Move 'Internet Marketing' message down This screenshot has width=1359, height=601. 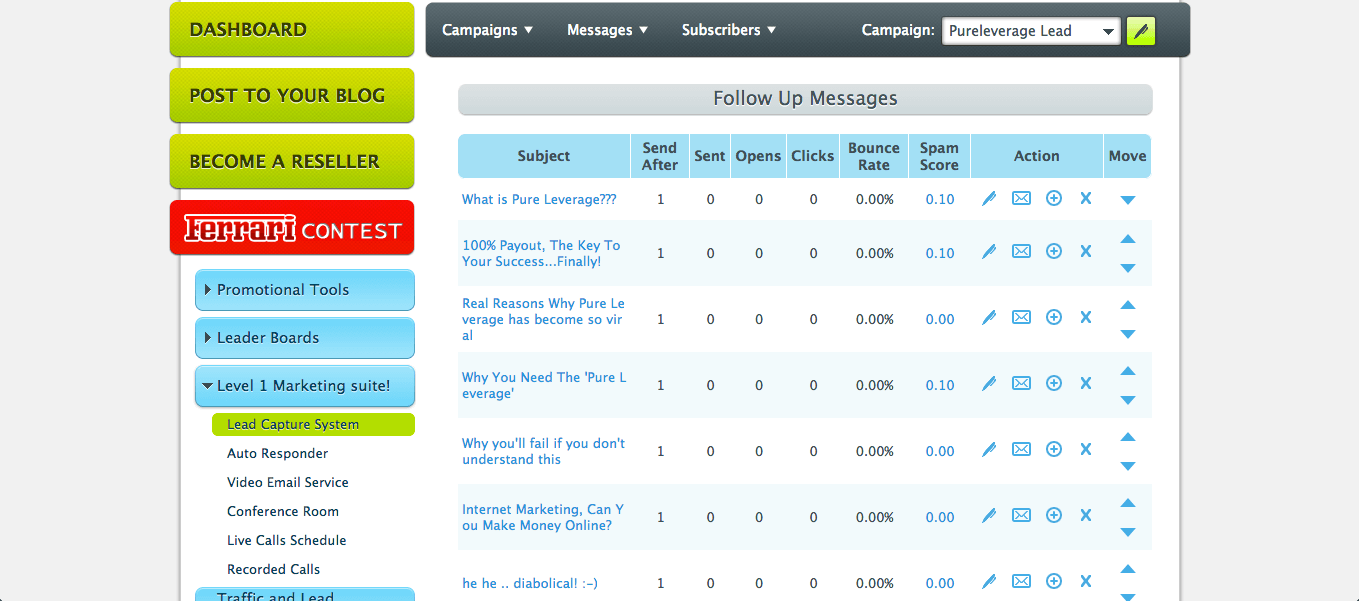(x=1128, y=532)
